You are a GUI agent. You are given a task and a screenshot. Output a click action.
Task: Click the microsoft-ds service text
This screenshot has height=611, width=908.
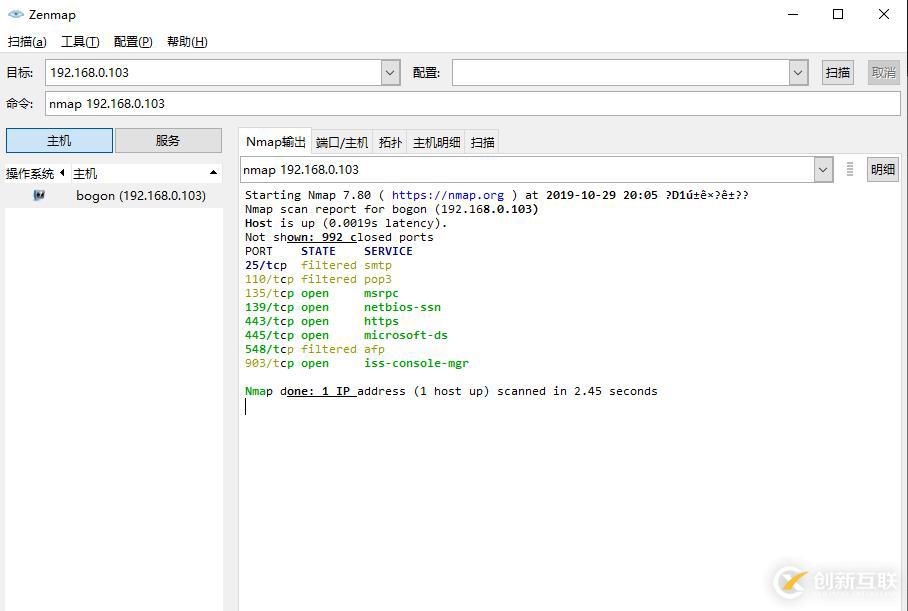coord(405,335)
